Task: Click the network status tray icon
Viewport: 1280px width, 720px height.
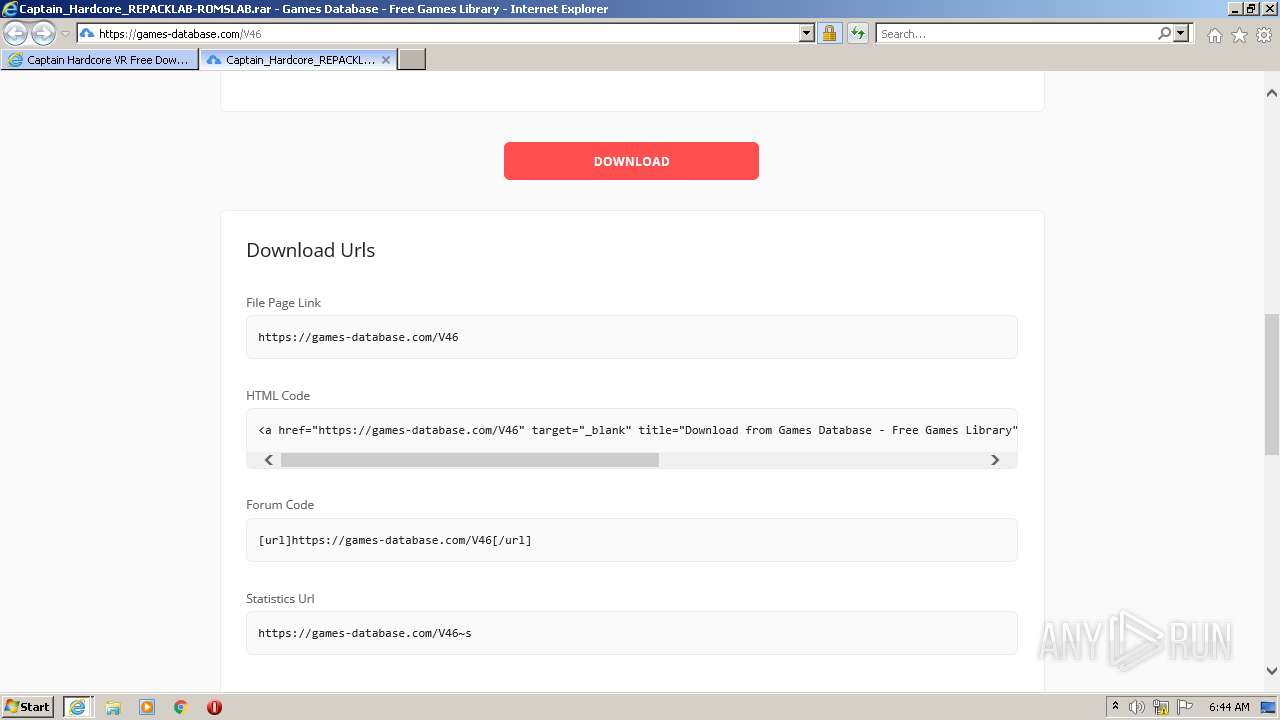Action: (1161, 707)
